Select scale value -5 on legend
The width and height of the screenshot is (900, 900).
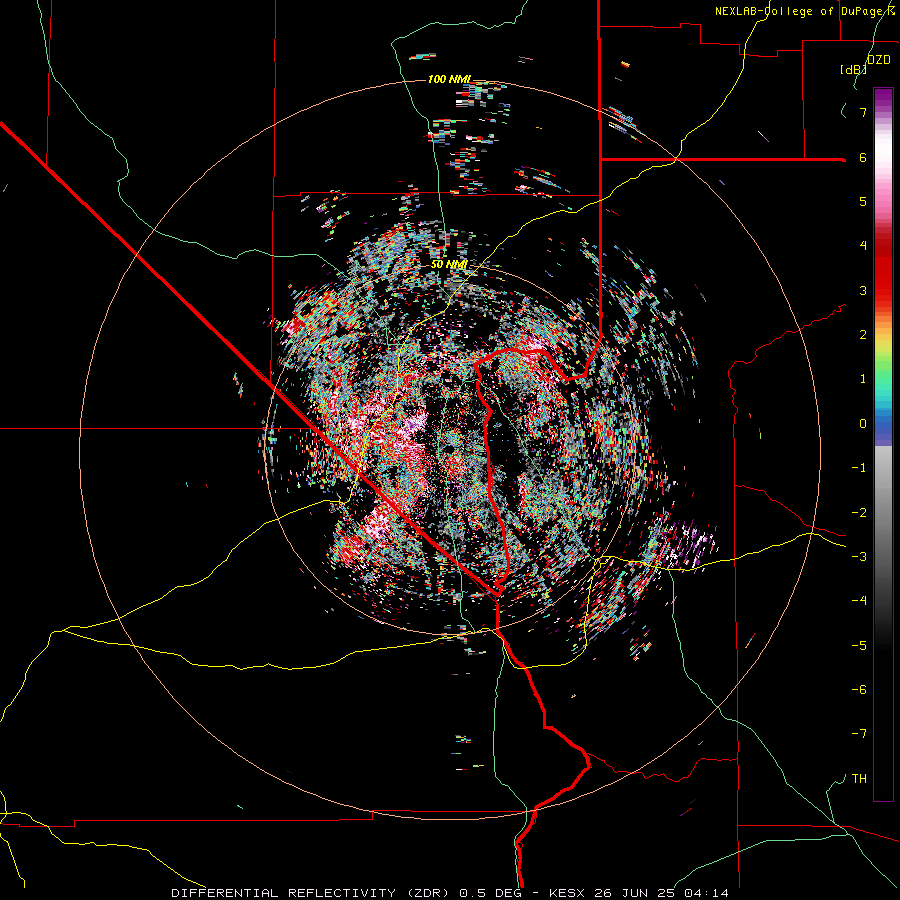click(859, 646)
